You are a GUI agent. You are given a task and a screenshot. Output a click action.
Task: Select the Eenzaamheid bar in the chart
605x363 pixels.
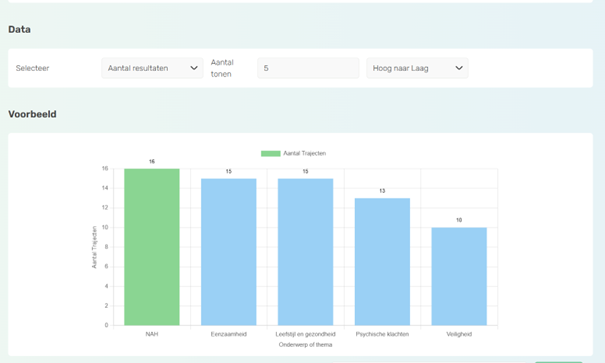pyautogui.click(x=228, y=252)
